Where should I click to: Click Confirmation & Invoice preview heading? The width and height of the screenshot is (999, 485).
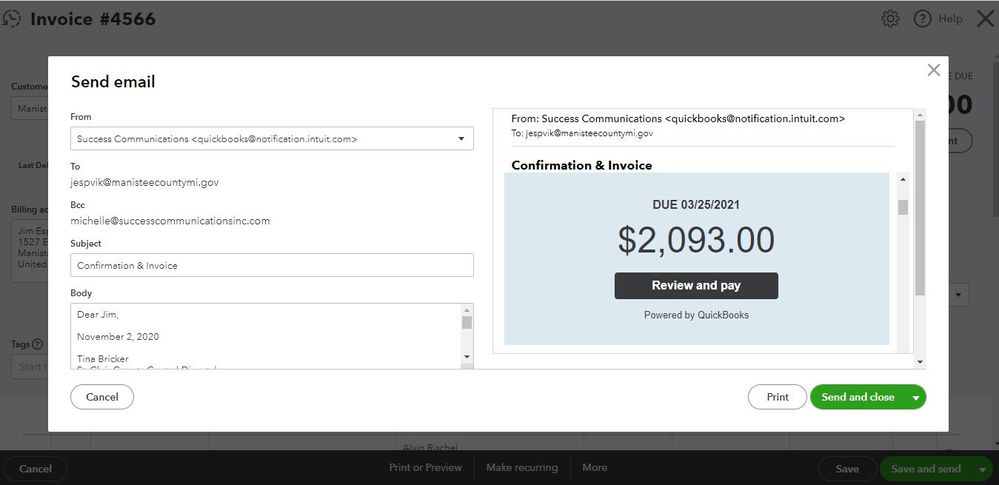(582, 166)
